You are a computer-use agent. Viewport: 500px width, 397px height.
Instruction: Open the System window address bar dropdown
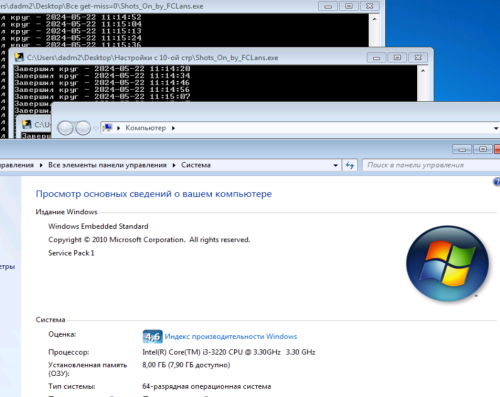tap(335, 165)
